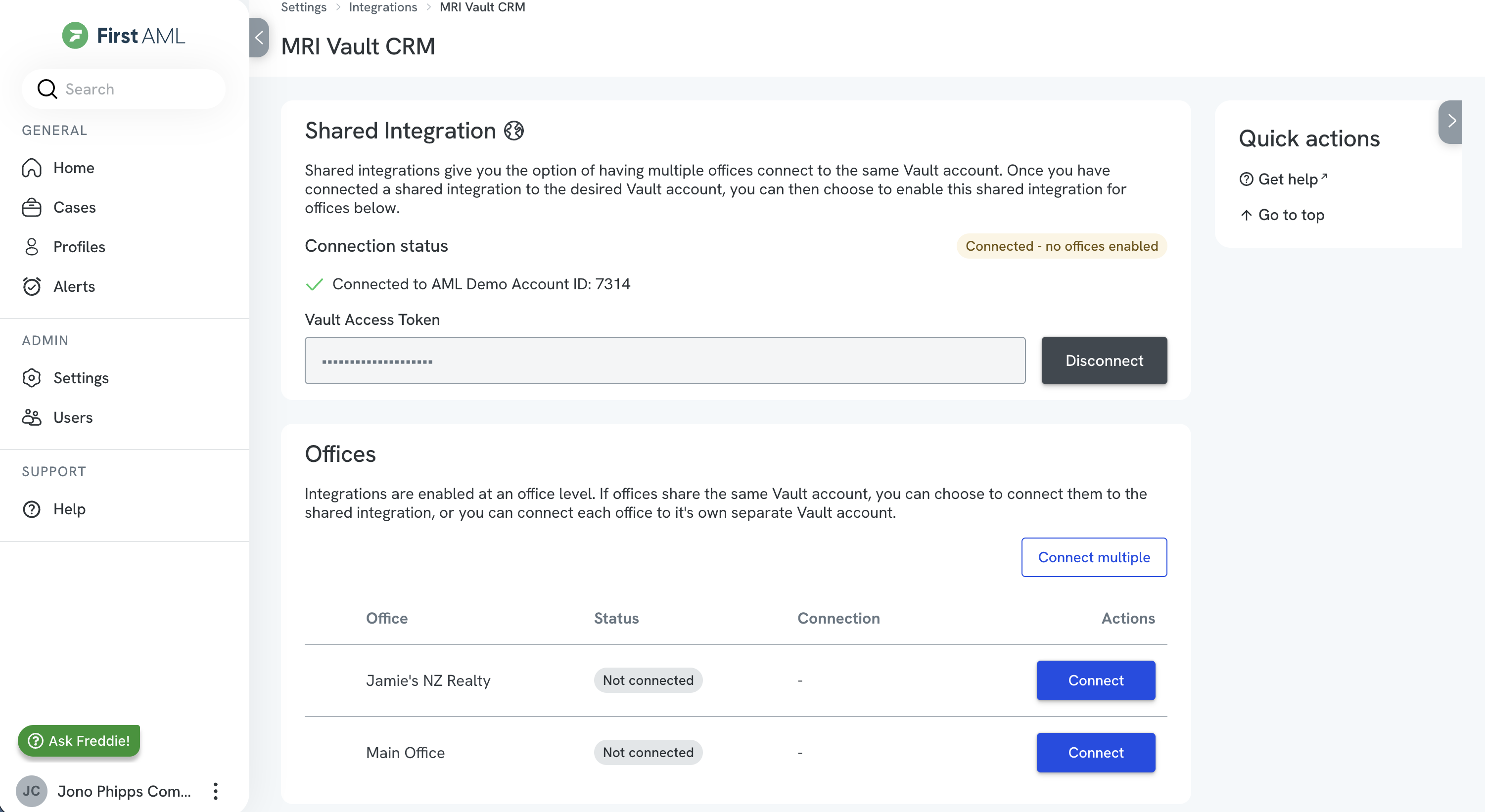Connect the Jamie's NZ Realty office
The width and height of the screenshot is (1485, 812).
pos(1095,680)
